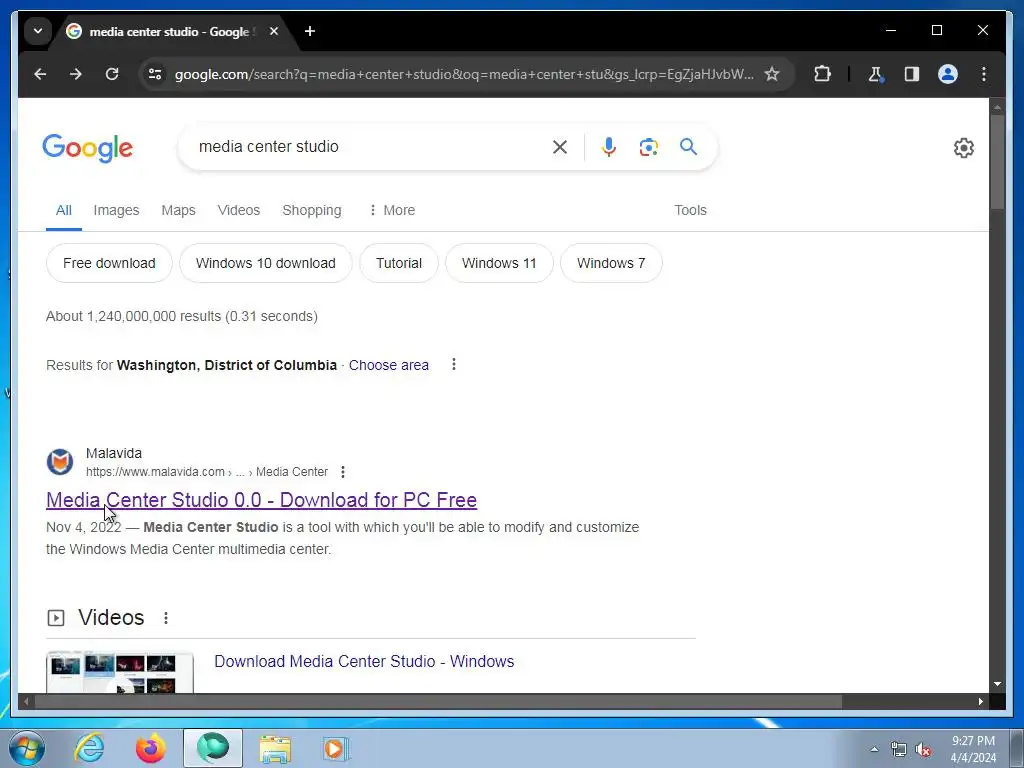This screenshot has width=1024, height=768.
Task: Open the Chrome three-dot menu
Action: click(984, 74)
